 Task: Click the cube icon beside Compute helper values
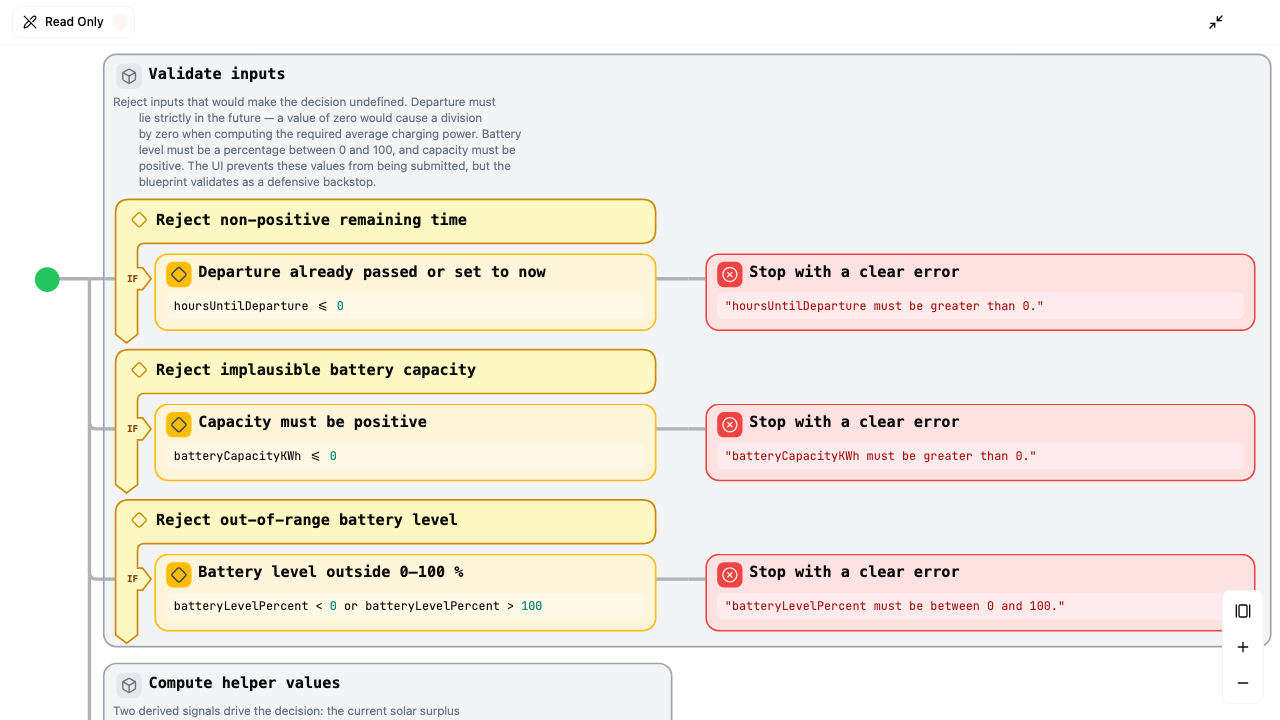(129, 685)
